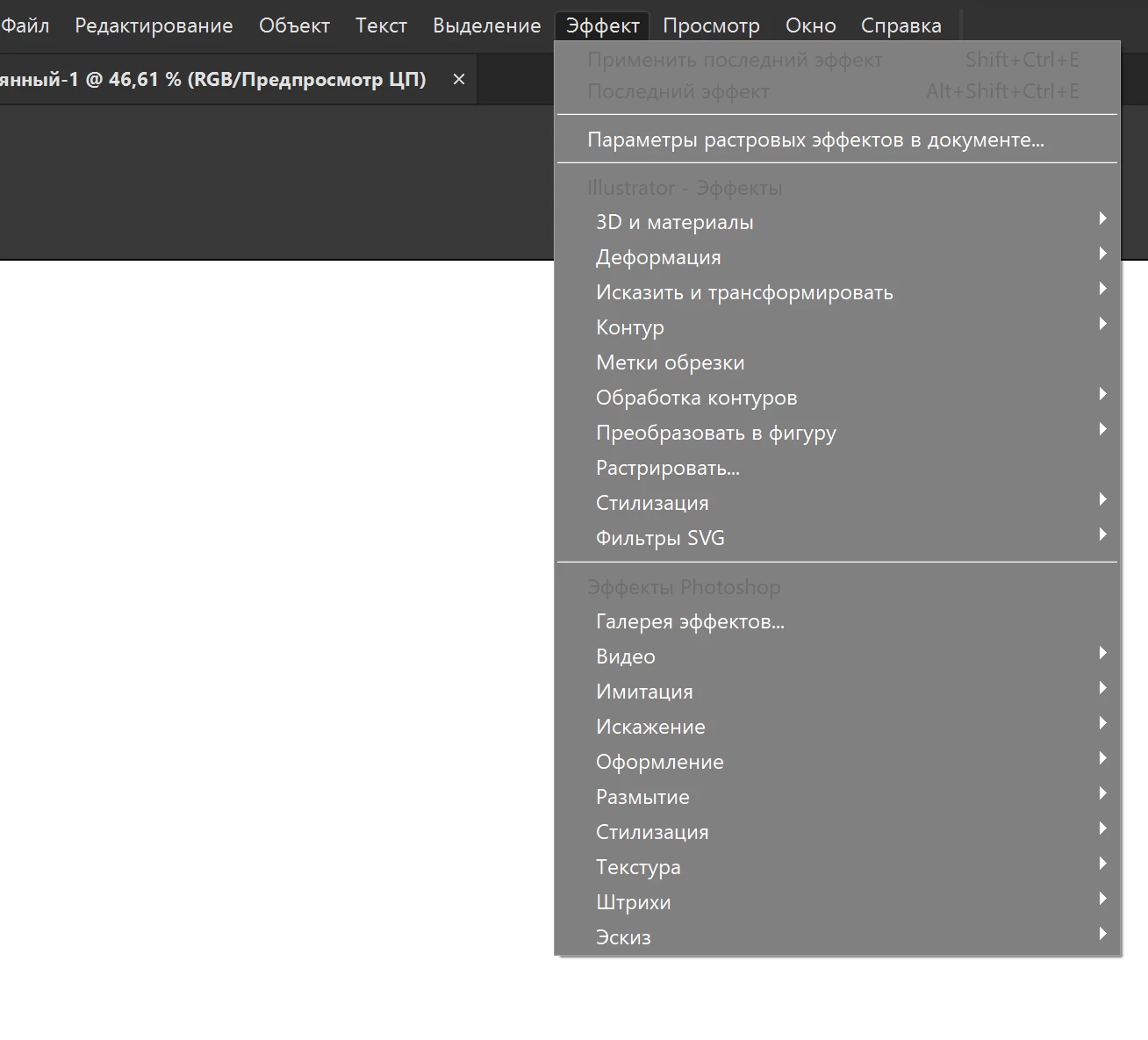
Task: Choose the Растрировать... effect
Action: coord(837,468)
